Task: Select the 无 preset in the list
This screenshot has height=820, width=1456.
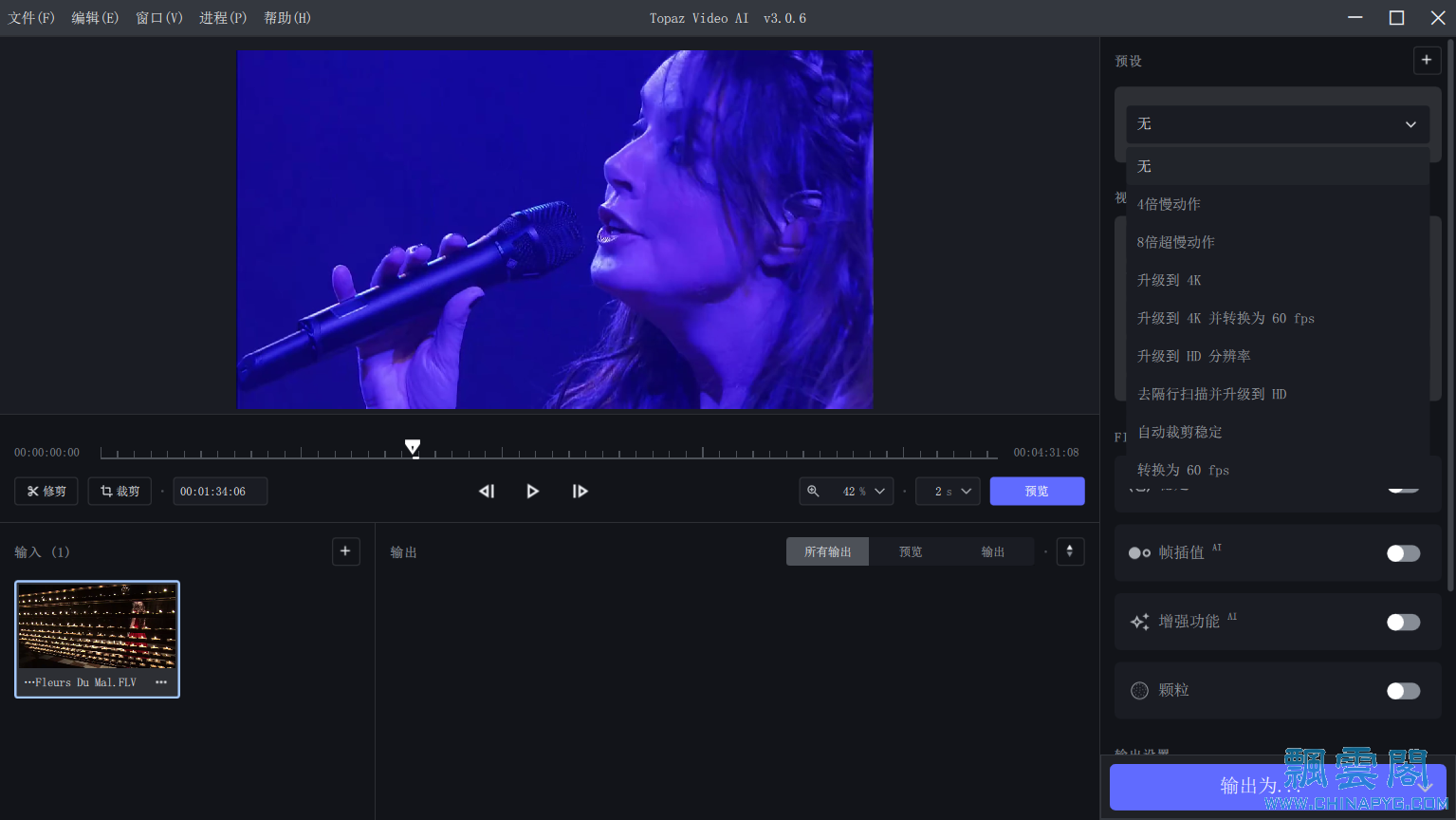Action: pos(1278,166)
